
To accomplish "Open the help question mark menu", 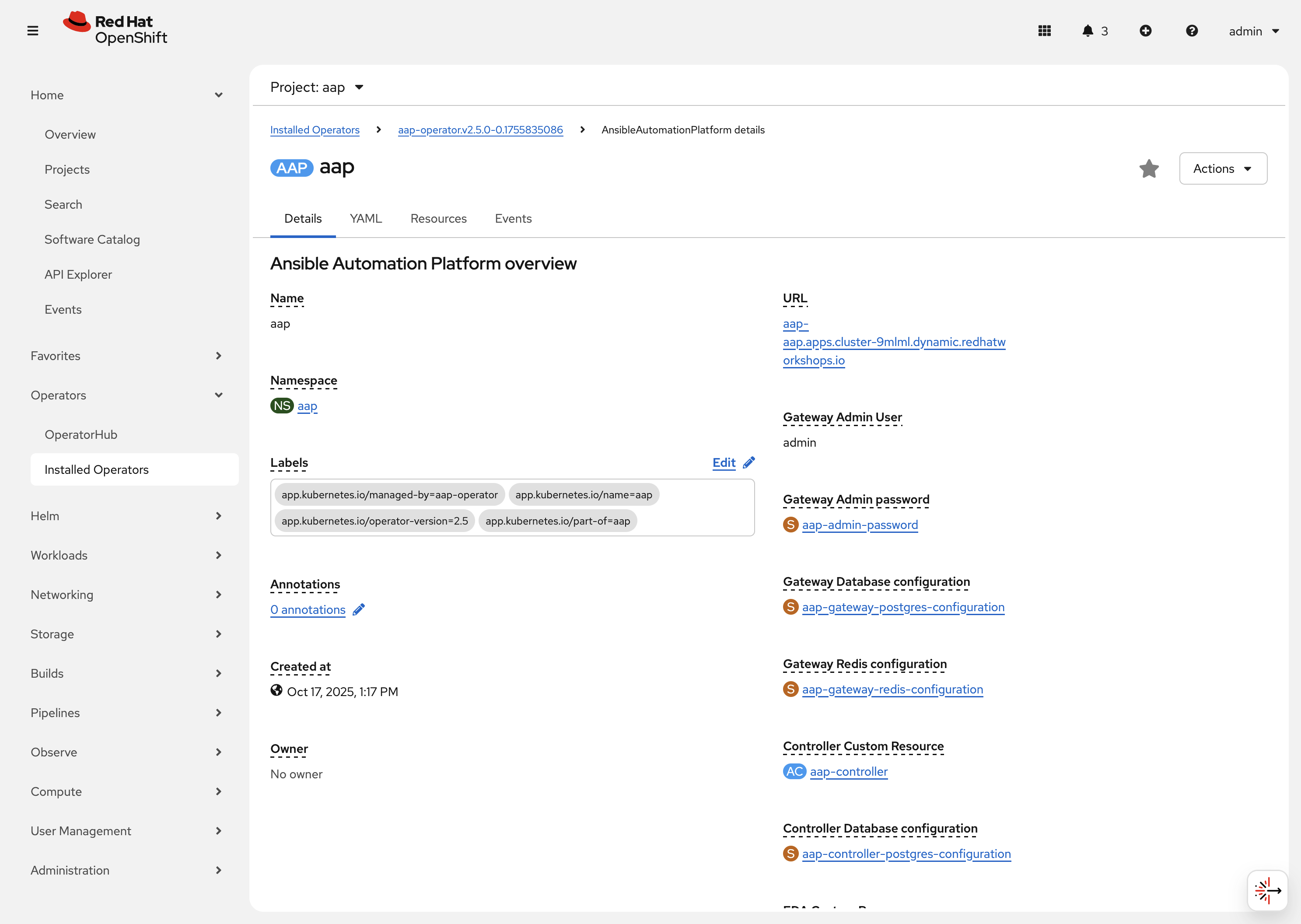I will pyautogui.click(x=1193, y=31).
